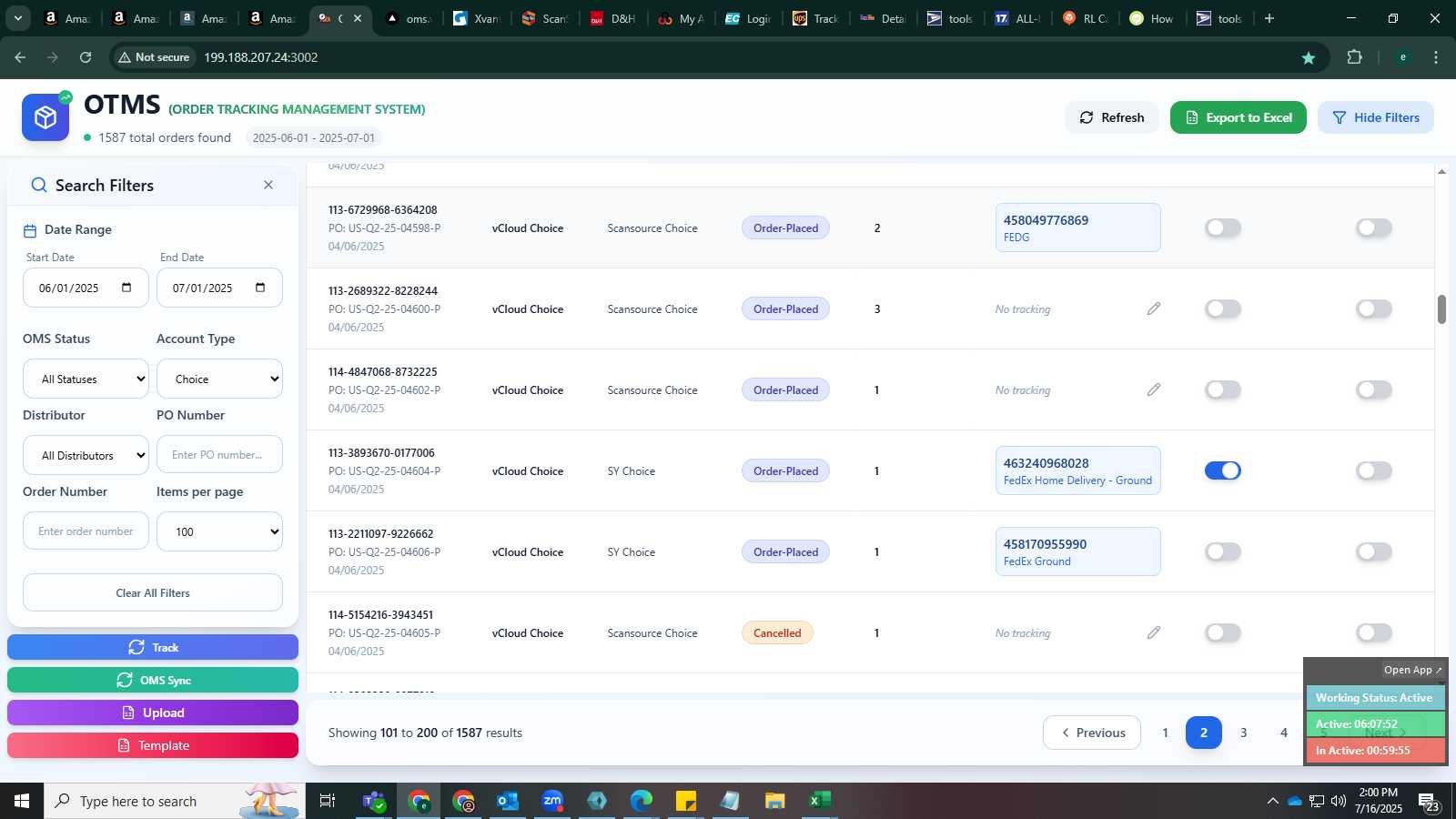Click Clear All Filters button
The image size is (1456, 819).
(153, 592)
